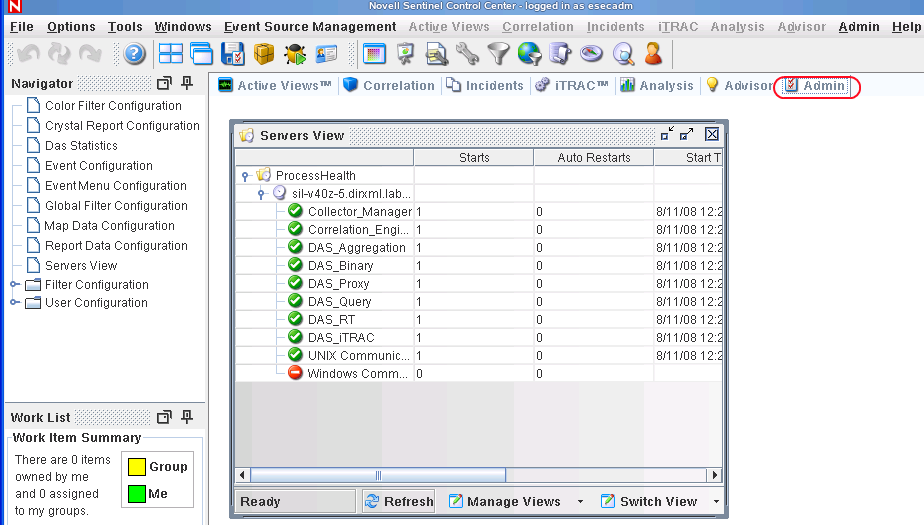Image resolution: width=924 pixels, height=525 pixels.
Task: Collapse the ProcessHealth tree node
Action: 245,176
